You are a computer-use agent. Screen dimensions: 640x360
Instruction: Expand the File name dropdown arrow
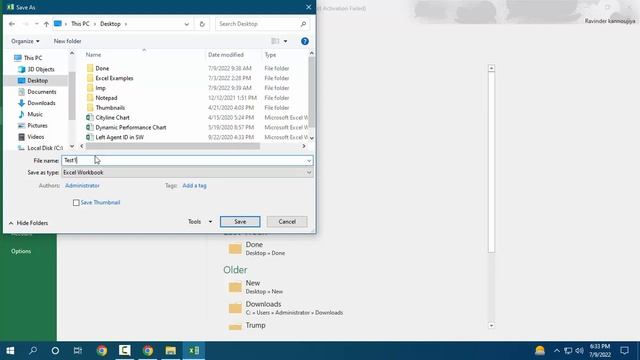point(309,160)
